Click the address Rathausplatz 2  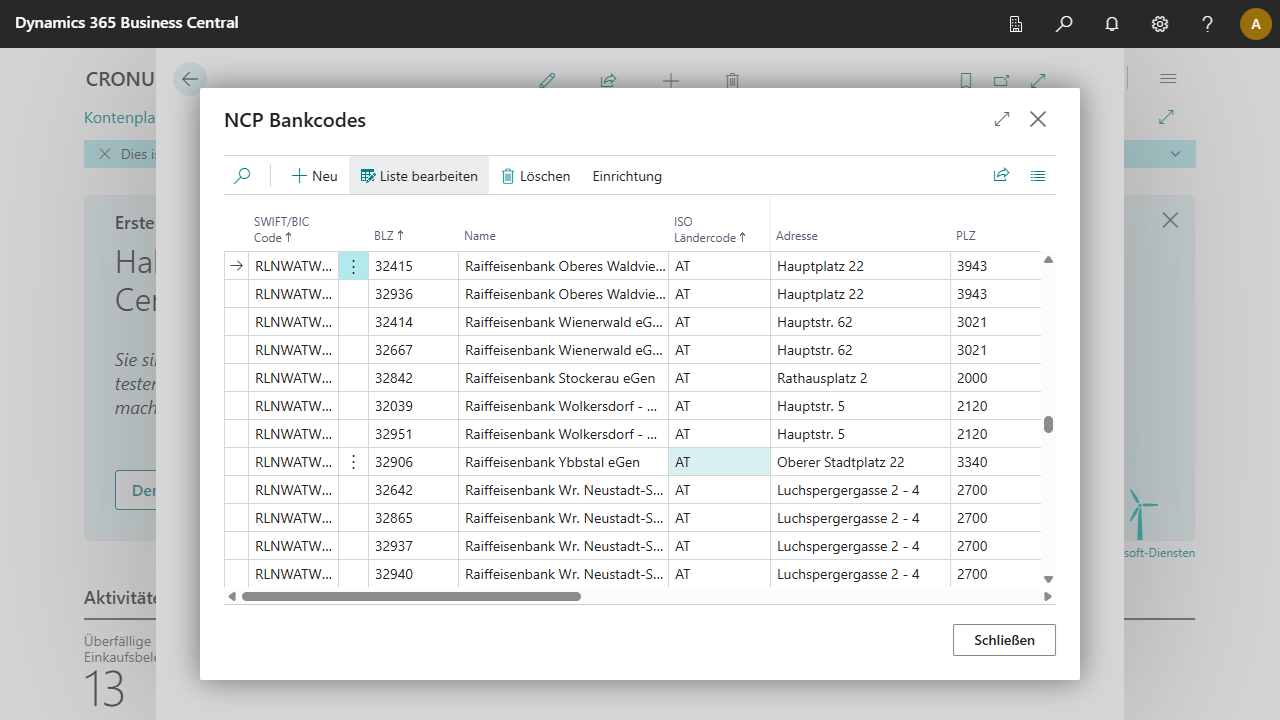[x=822, y=378]
